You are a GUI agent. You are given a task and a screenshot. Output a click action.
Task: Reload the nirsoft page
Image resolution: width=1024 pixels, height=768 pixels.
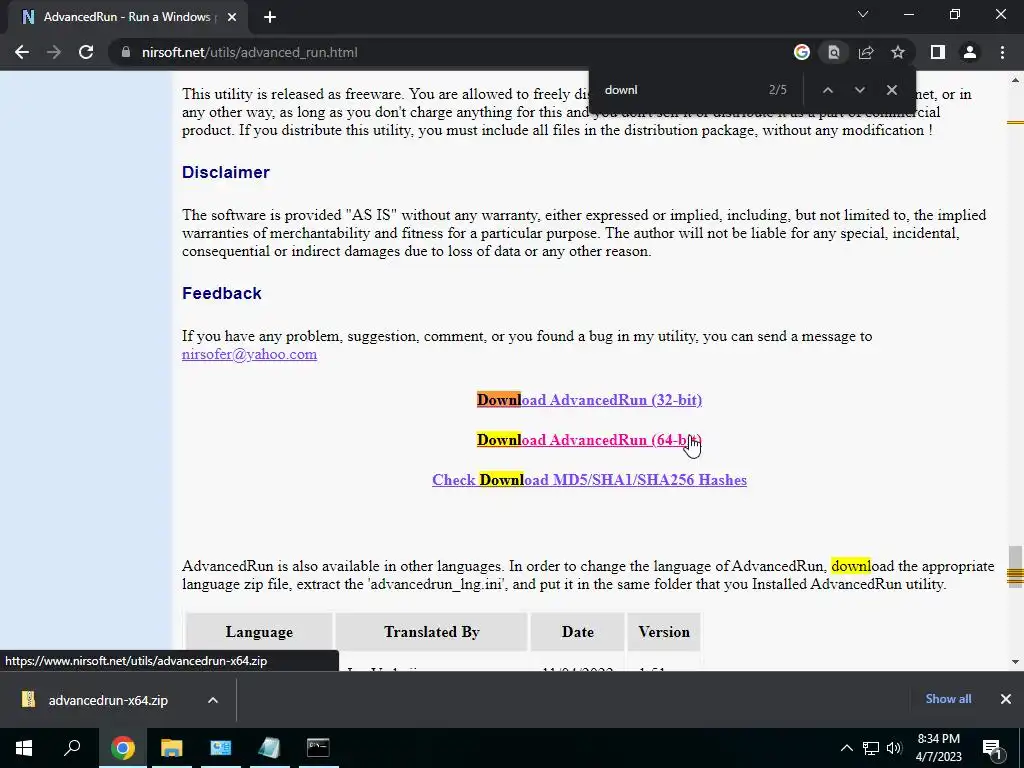pyautogui.click(x=86, y=52)
